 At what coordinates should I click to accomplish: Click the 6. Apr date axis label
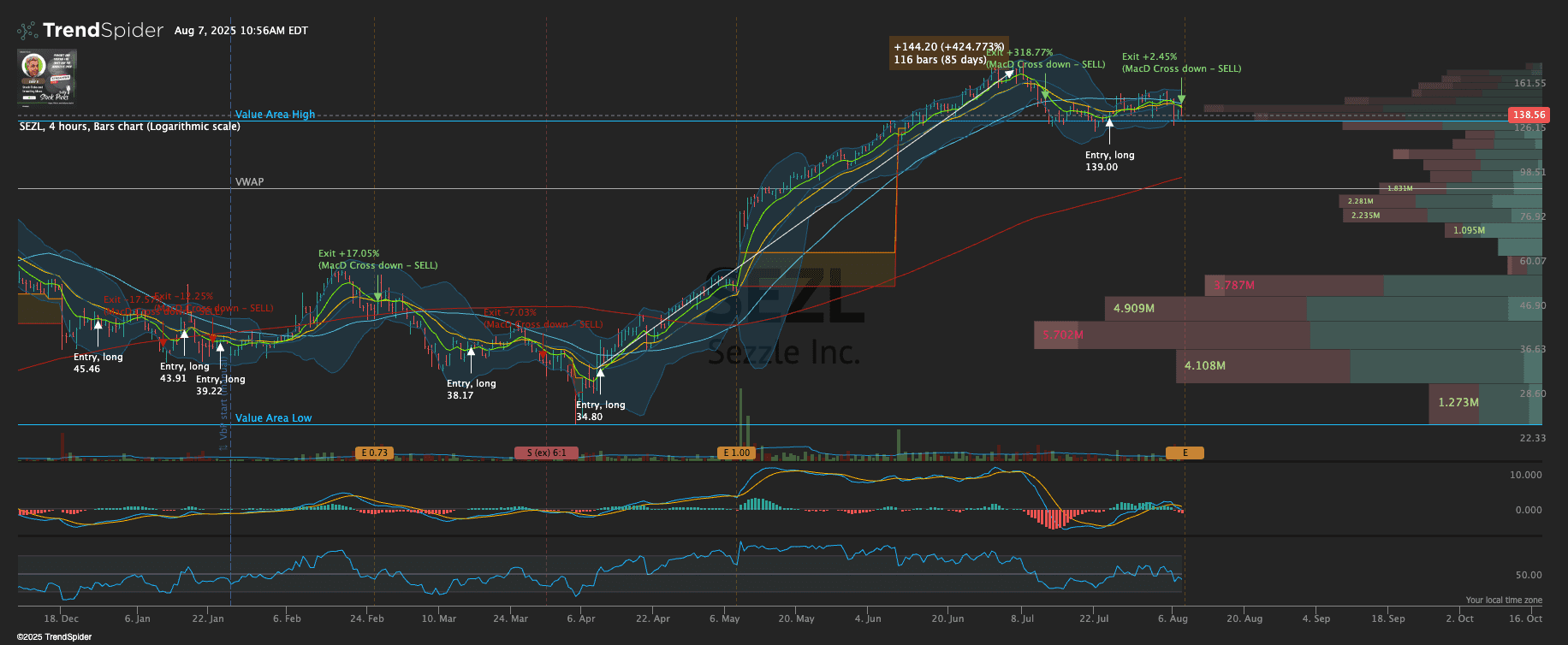coord(581,618)
